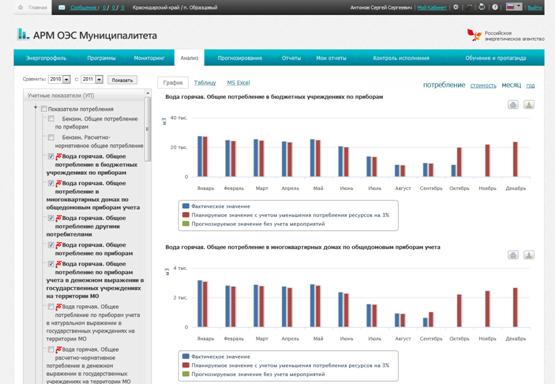Uncheck 'Вода горячая. Общее потребление по приборам'
Screen dimensions: 555x384
[51, 245]
